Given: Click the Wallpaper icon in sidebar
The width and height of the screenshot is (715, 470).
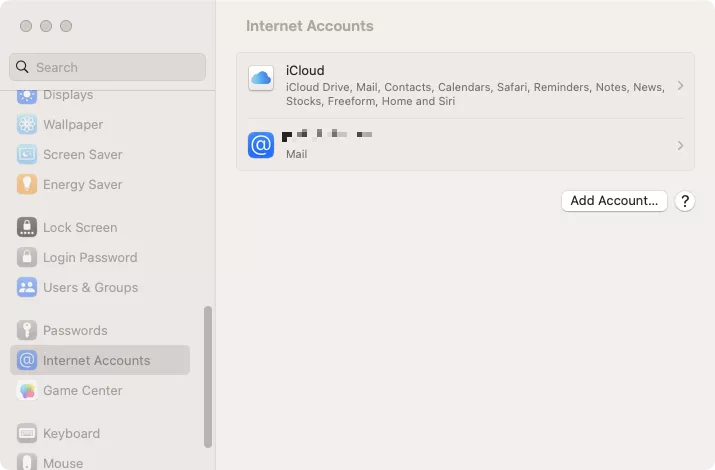Looking at the screenshot, I should point(27,125).
